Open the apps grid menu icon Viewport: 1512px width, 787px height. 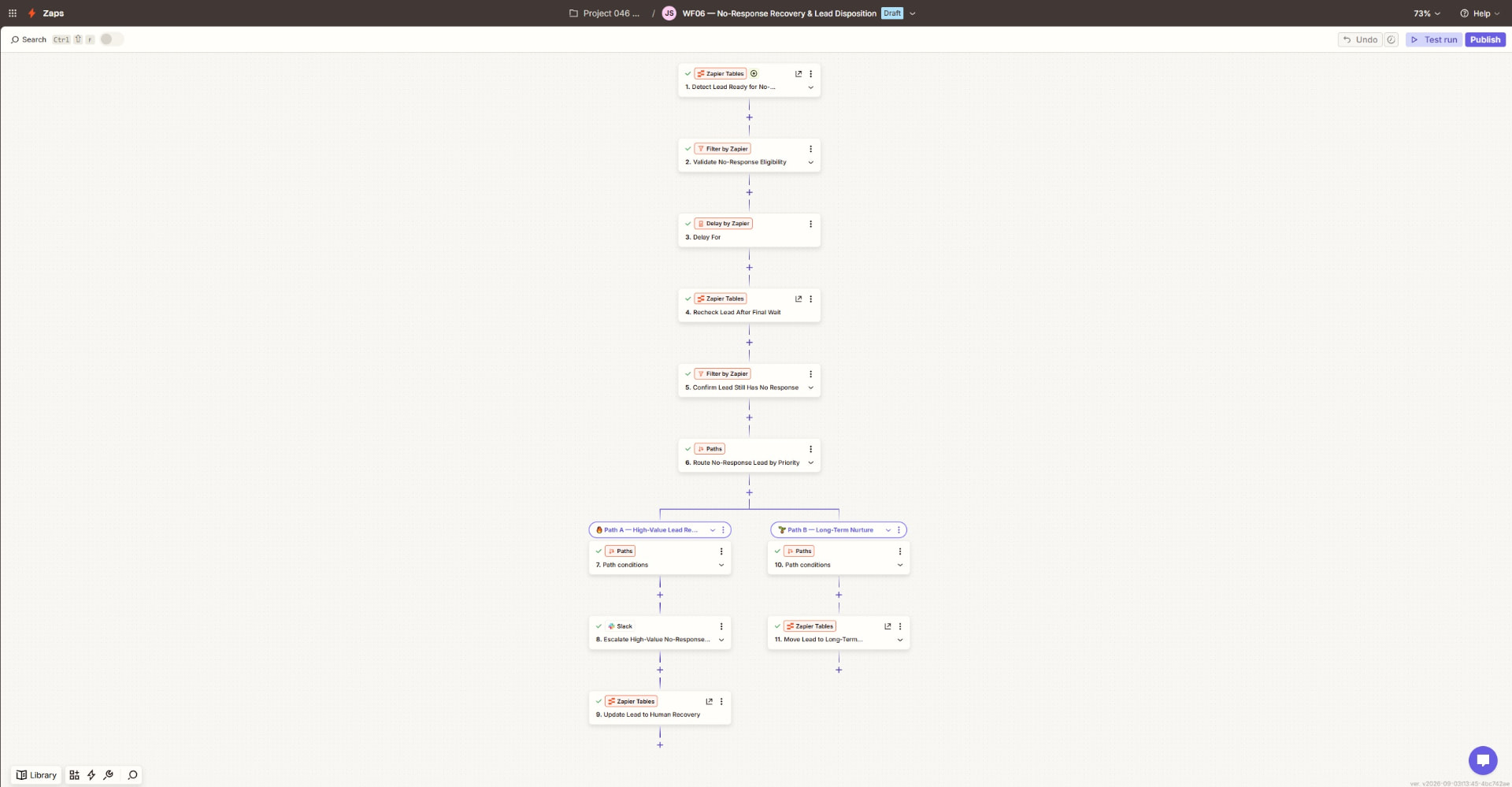point(13,13)
